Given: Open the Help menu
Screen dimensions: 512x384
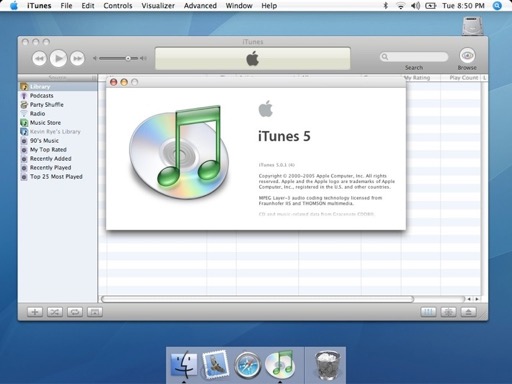Looking at the screenshot, I should tap(269, 6).
